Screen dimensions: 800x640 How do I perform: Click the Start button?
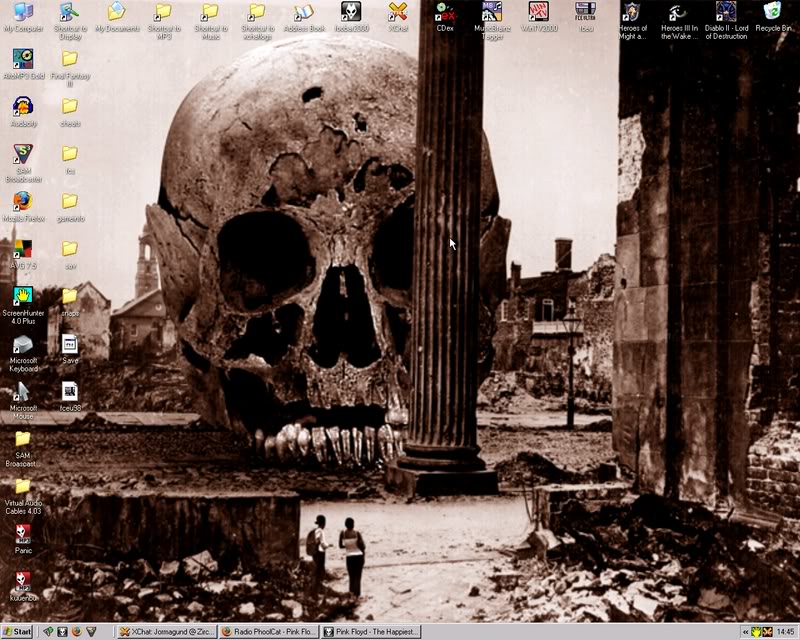pos(17,632)
